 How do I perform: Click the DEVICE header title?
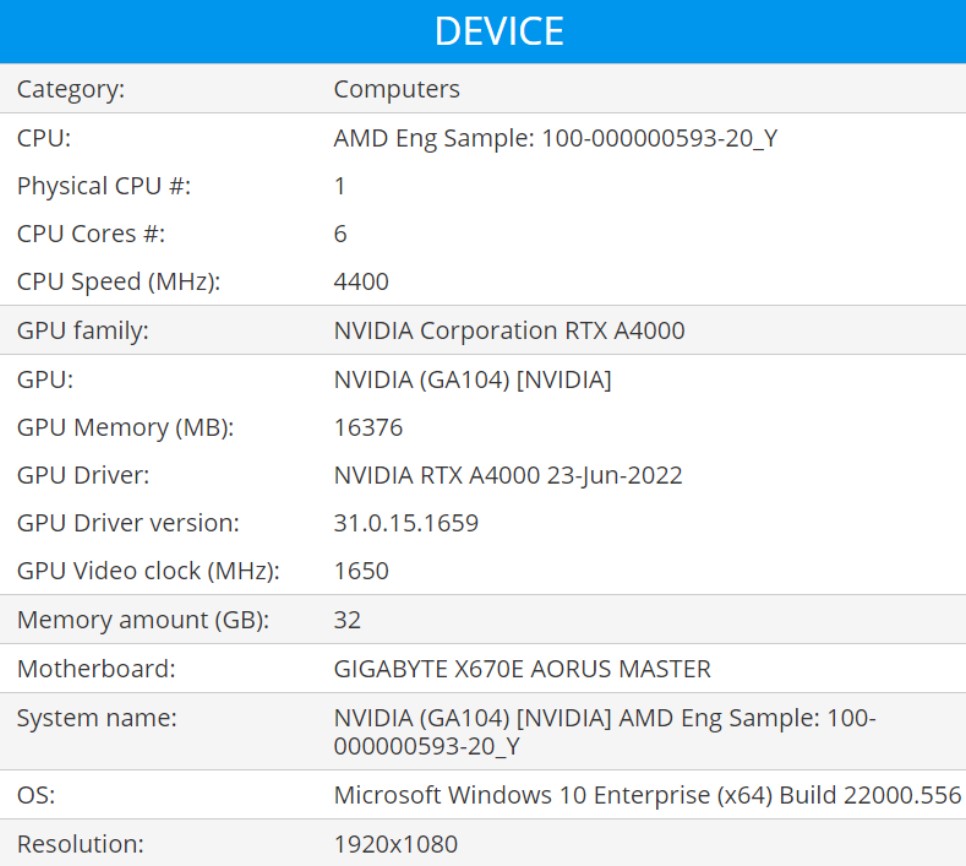(x=499, y=31)
